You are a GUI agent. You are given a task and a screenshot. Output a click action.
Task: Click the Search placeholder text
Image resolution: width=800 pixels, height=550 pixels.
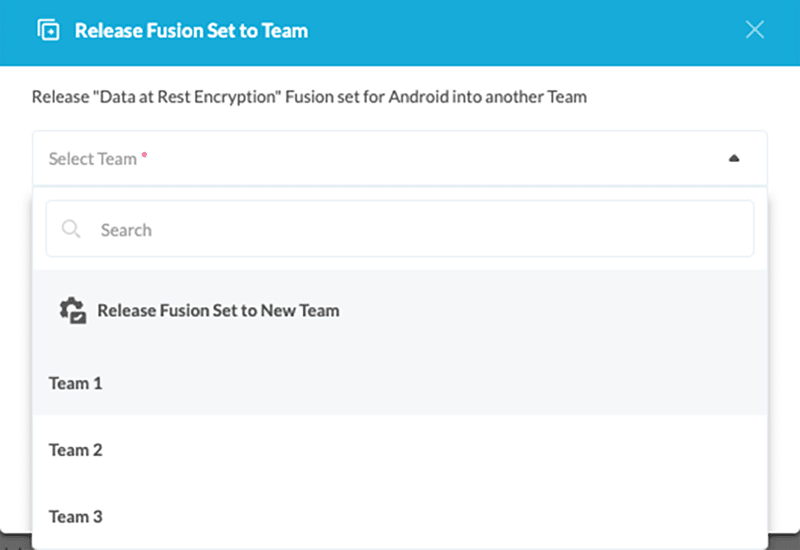pos(126,230)
